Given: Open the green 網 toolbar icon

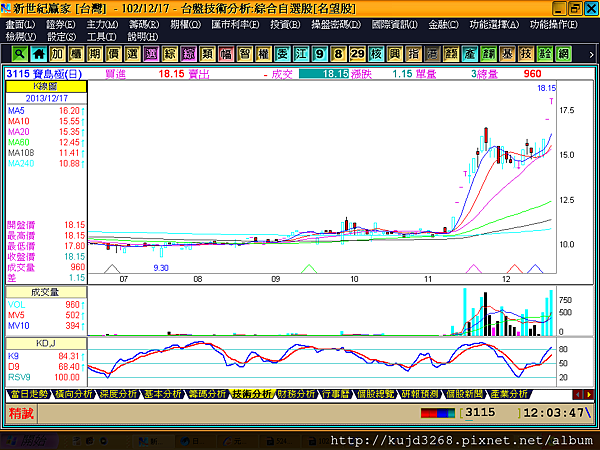Looking at the screenshot, I should click(563, 54).
